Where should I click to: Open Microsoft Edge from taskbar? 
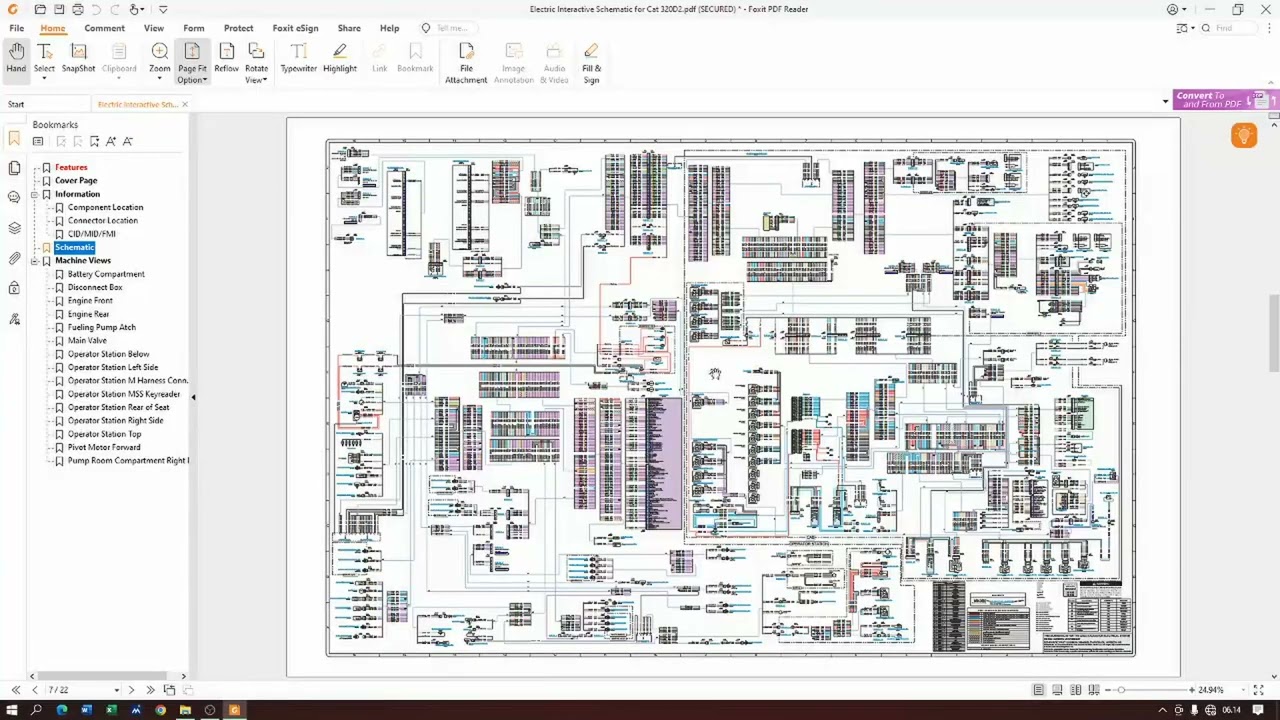point(62,710)
